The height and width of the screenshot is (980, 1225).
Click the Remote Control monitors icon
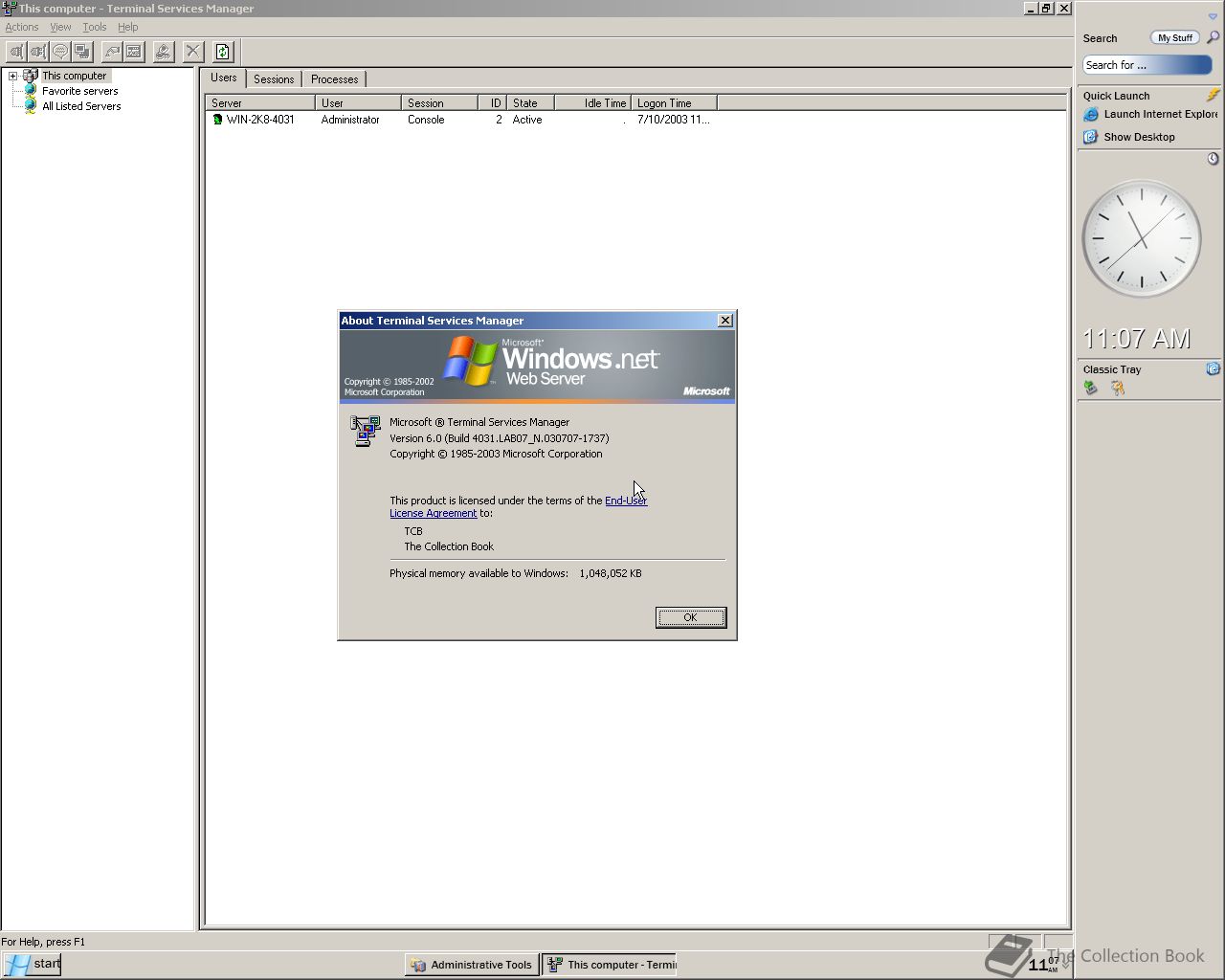tap(82, 52)
